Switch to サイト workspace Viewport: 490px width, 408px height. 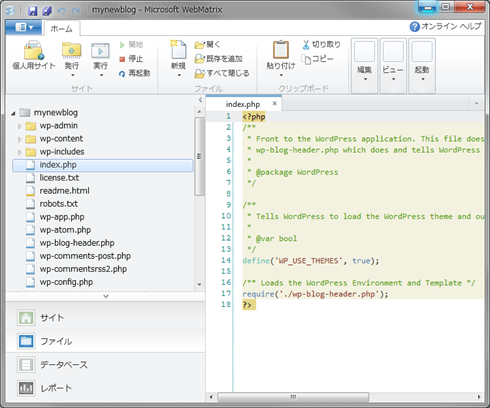pos(105,318)
